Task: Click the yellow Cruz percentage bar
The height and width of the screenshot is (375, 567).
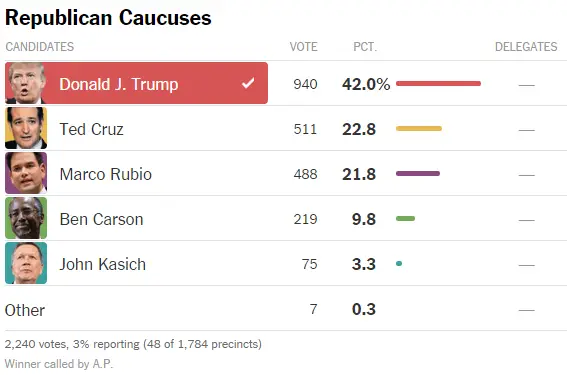Action: pos(419,128)
